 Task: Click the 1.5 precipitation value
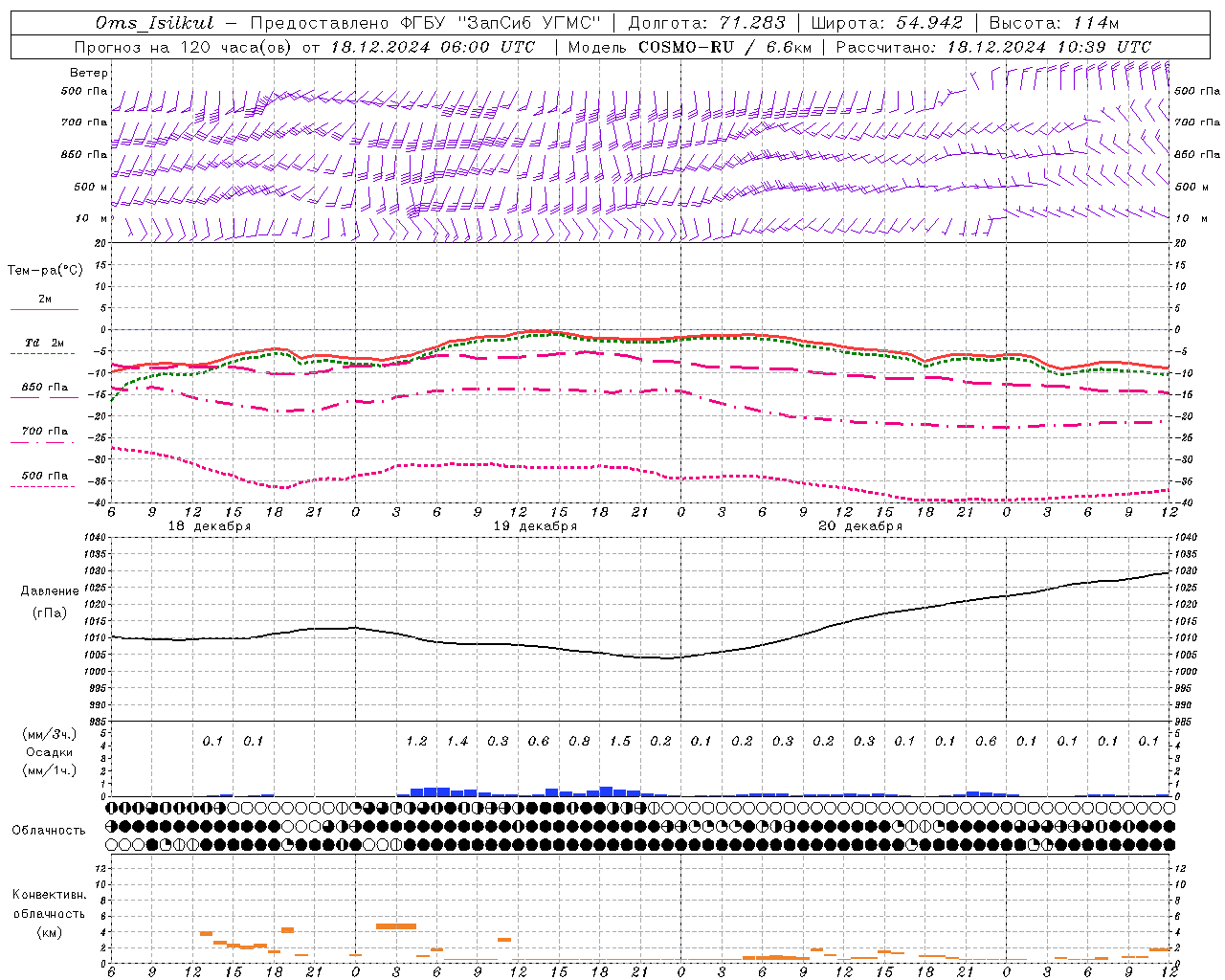[x=620, y=741]
